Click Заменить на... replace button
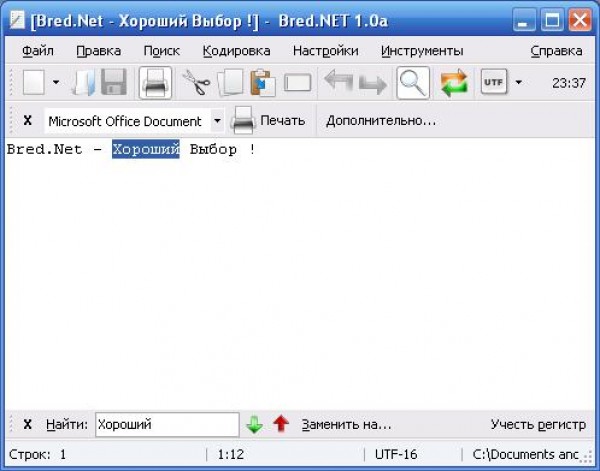 (346, 424)
